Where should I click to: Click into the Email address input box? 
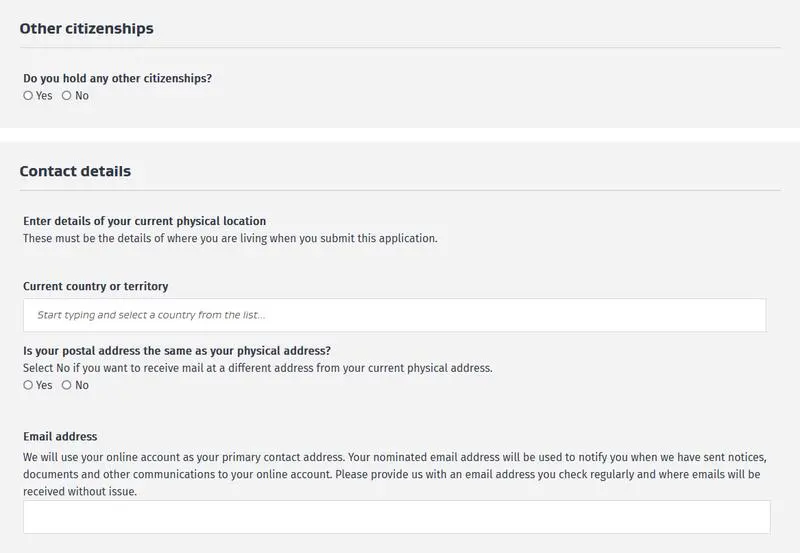point(396,517)
